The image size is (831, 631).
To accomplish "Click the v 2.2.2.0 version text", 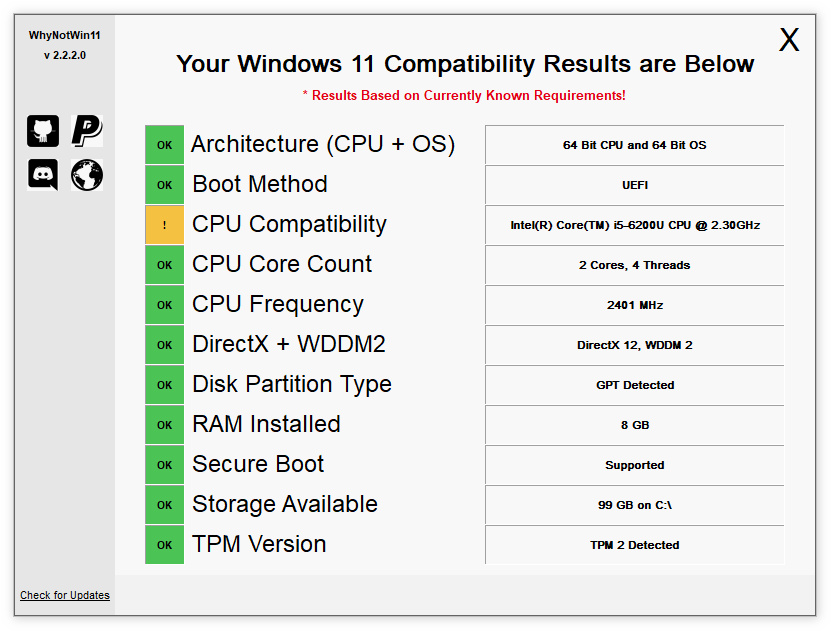I will 65,55.
